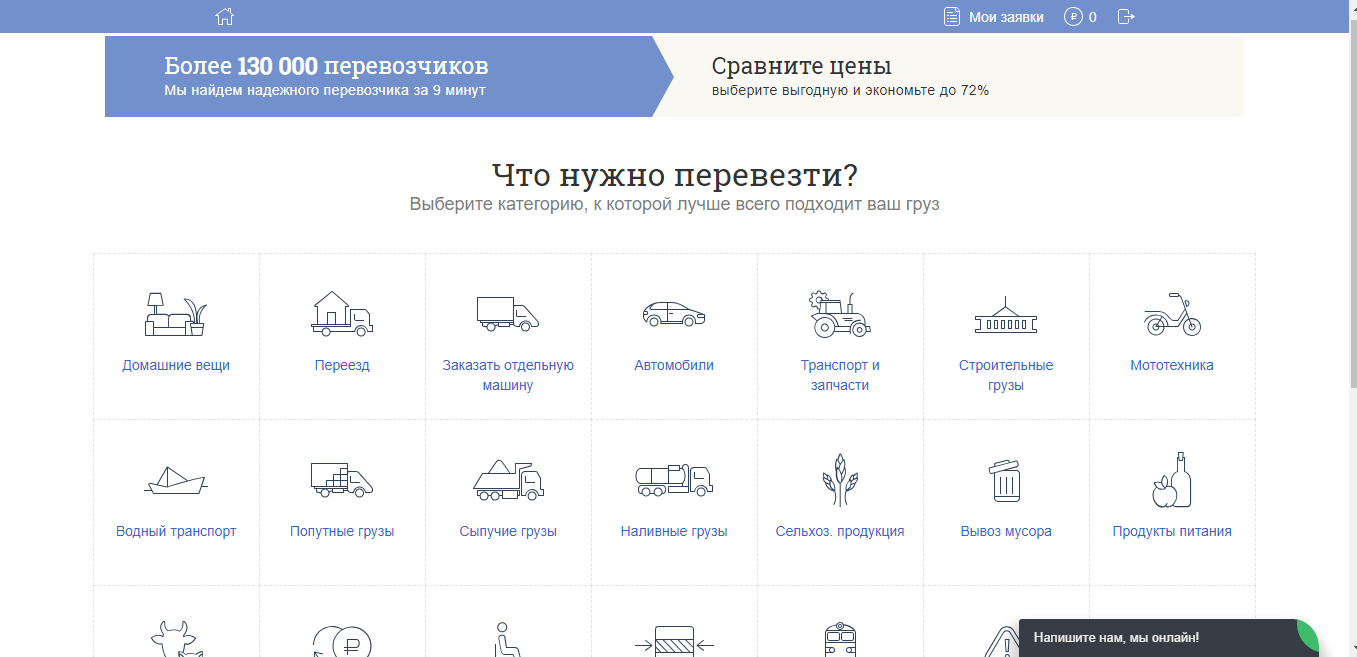1357x657 pixels.
Task: Pick the paper boat Водный транспорт icon
Action: (x=175, y=480)
